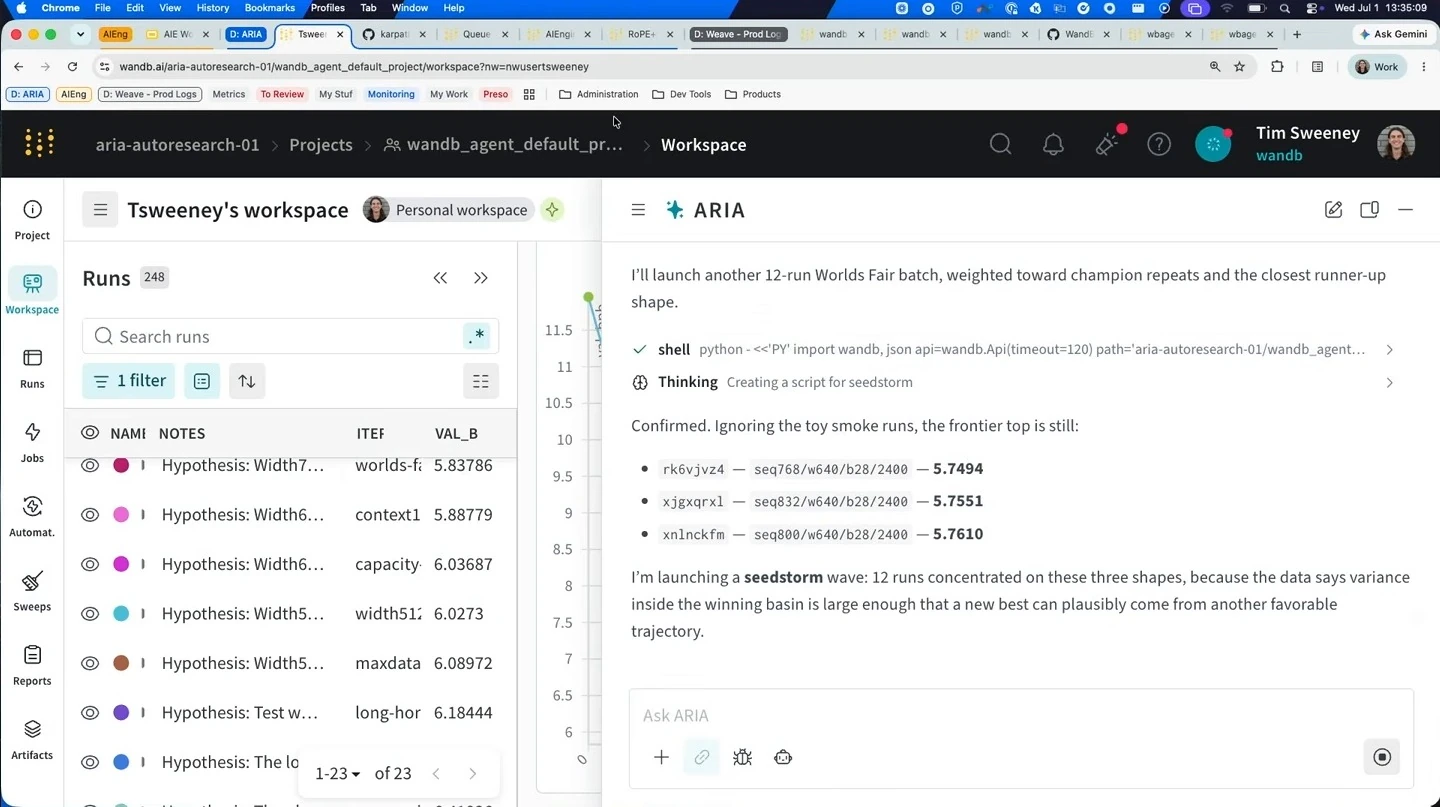Open the Sweeps section

[x=32, y=591]
